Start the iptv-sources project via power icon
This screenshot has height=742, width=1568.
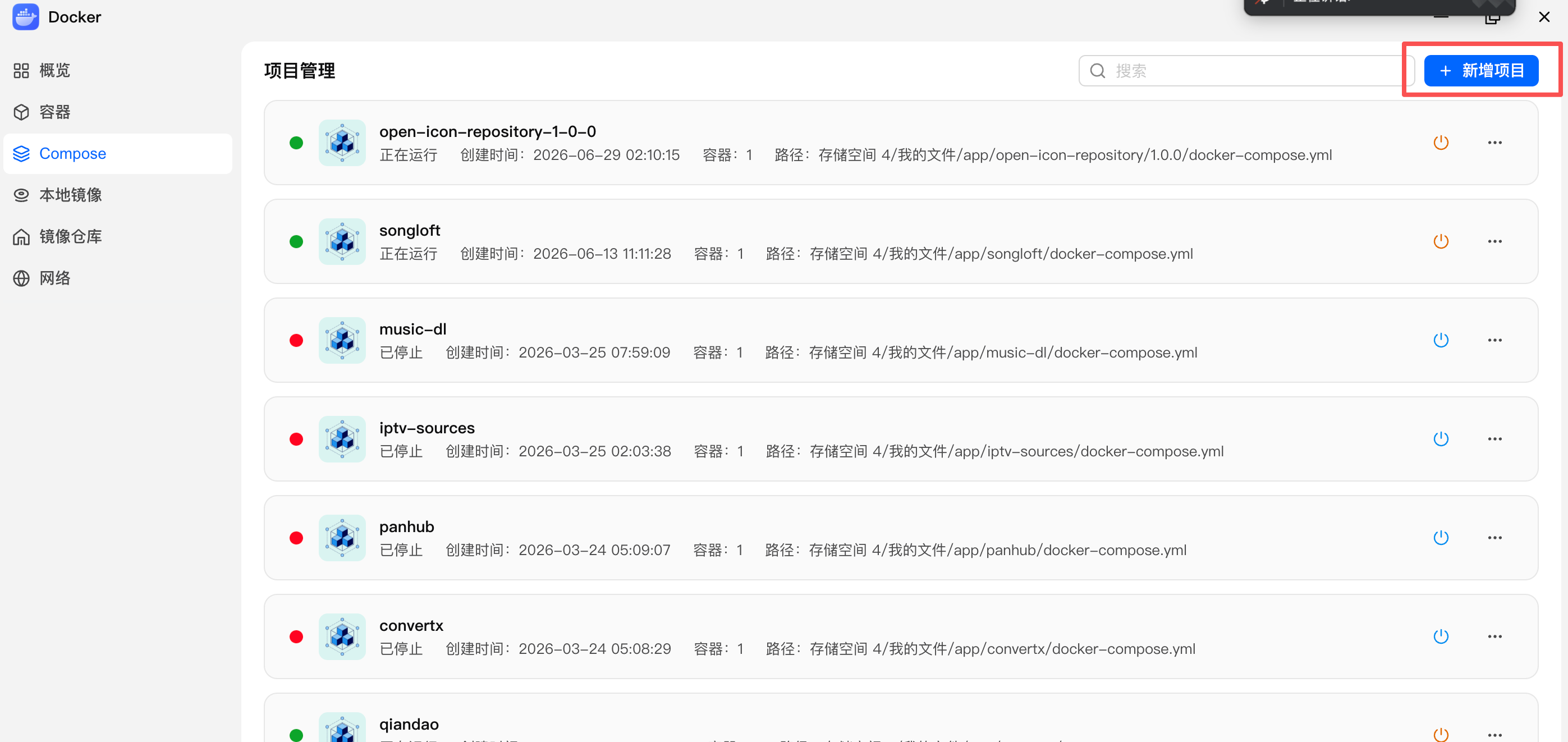point(1440,439)
